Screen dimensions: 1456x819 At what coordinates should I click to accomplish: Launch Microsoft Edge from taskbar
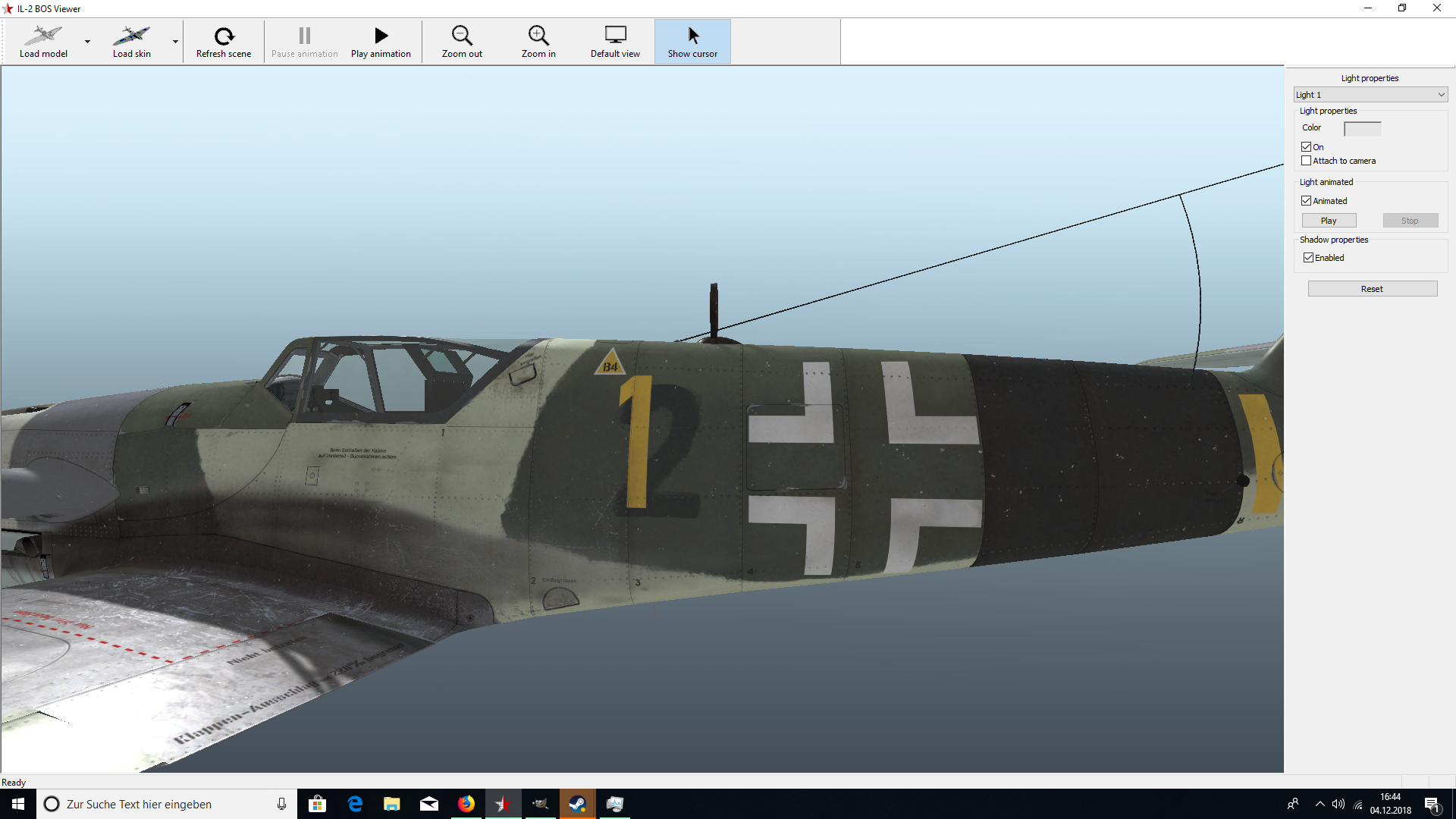[x=355, y=804]
